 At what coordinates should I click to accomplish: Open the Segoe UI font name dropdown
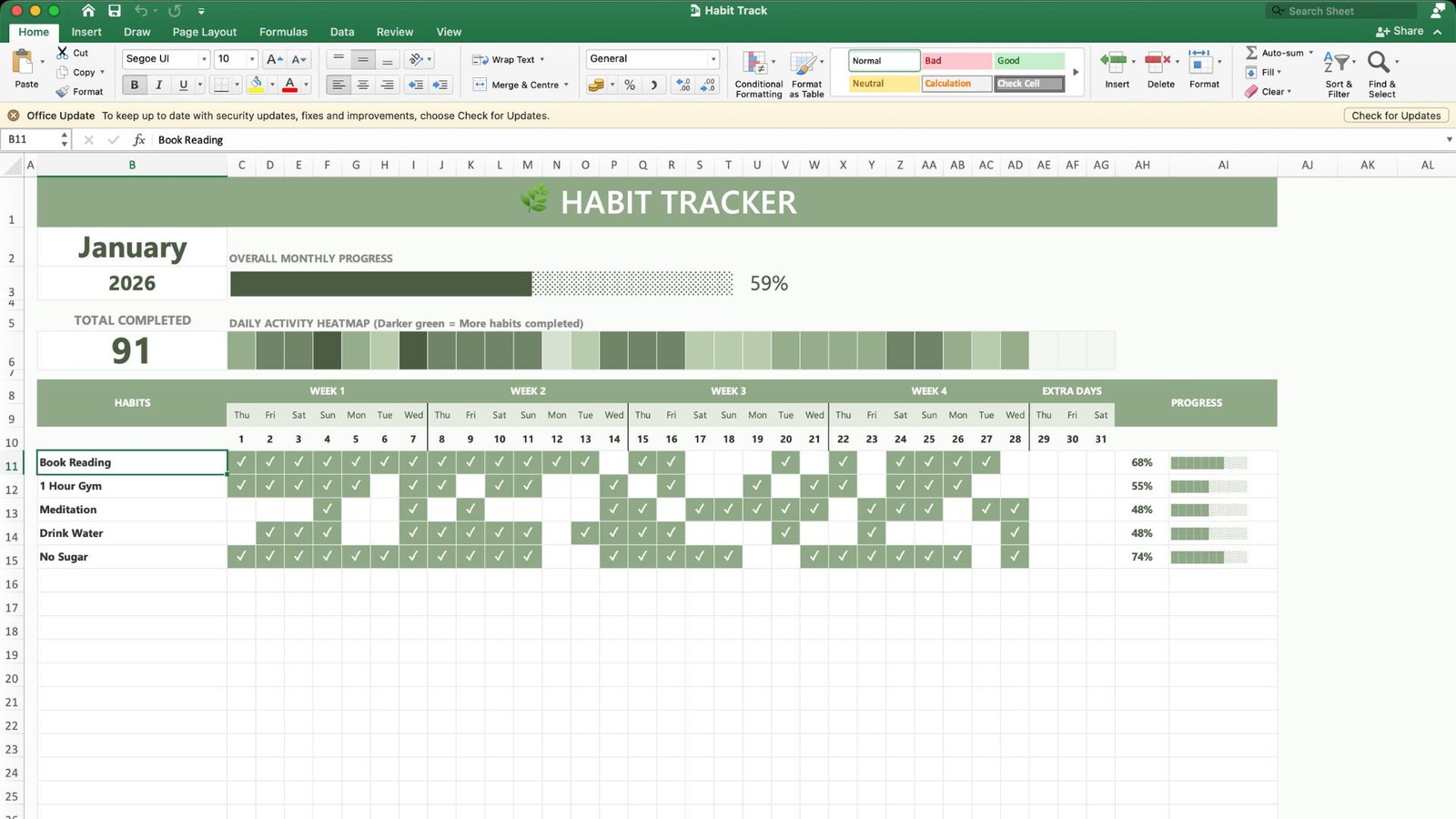[x=204, y=59]
